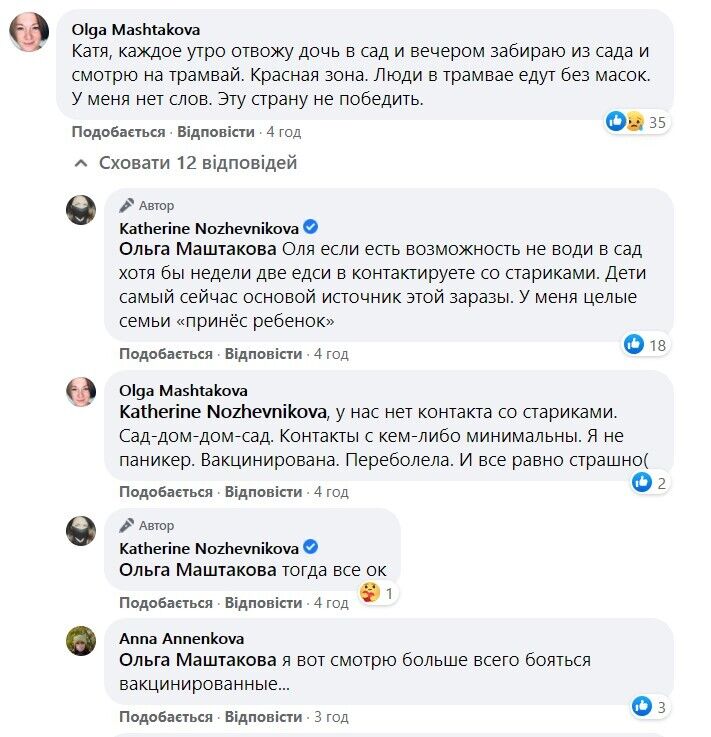Like Katherine's 'тогда все ок' reply

[x=166, y=603]
